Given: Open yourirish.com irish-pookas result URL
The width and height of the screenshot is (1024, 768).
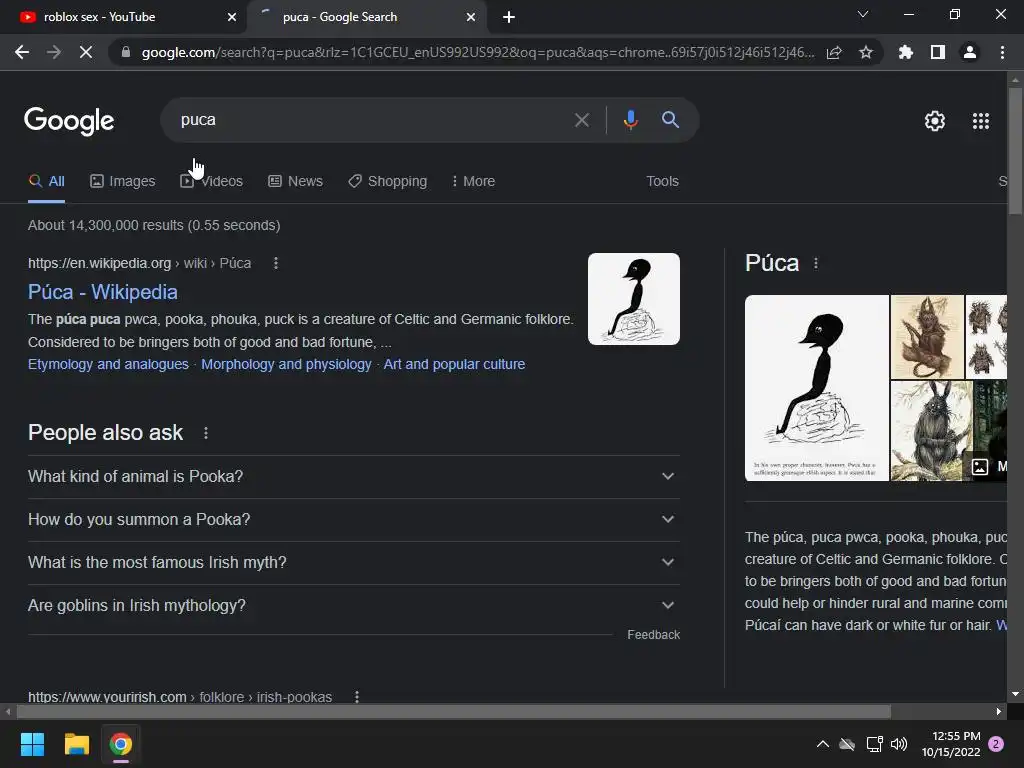Looking at the screenshot, I should (180, 697).
